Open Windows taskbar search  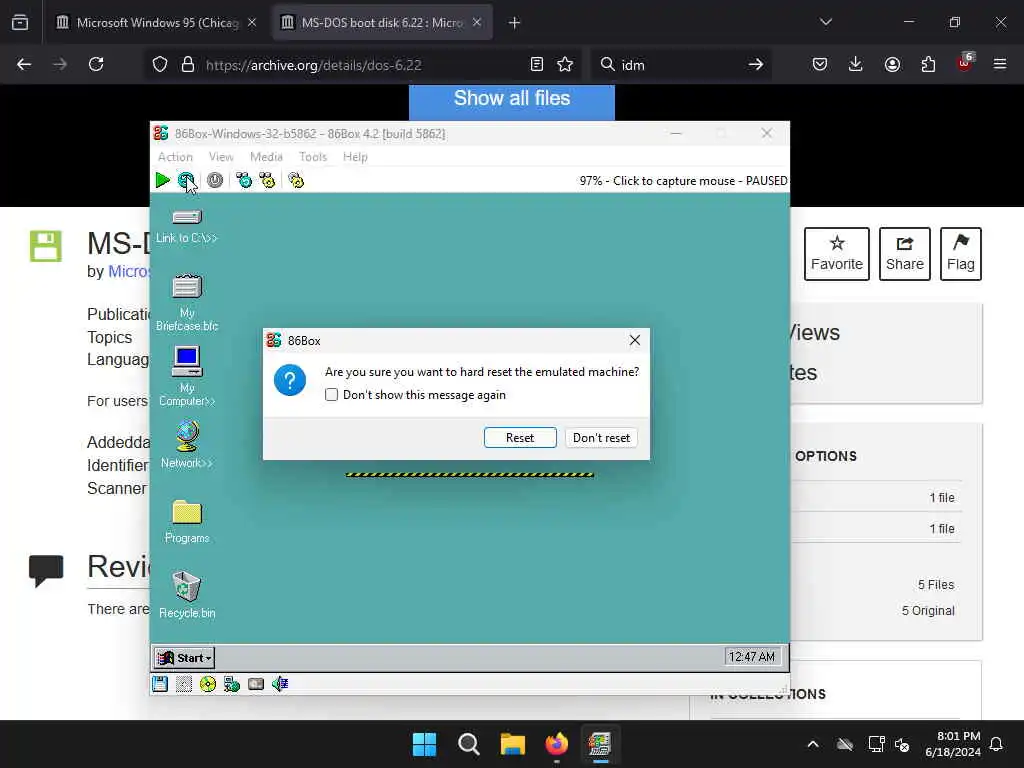(x=468, y=744)
